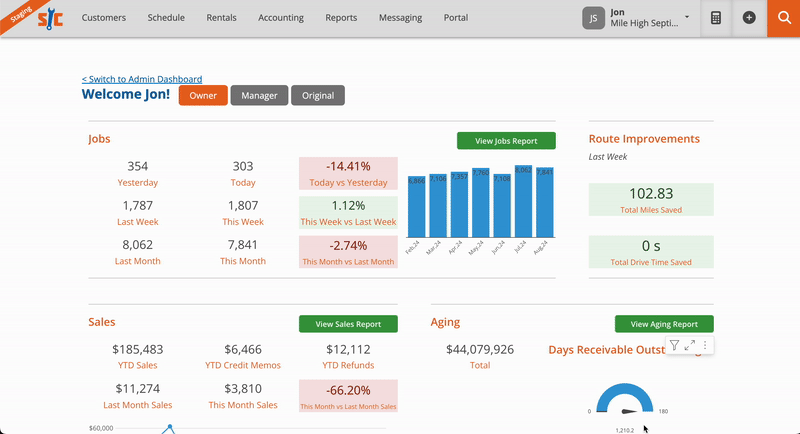
Task: Expand the Jon account dropdown arrow
Action: point(687,17)
